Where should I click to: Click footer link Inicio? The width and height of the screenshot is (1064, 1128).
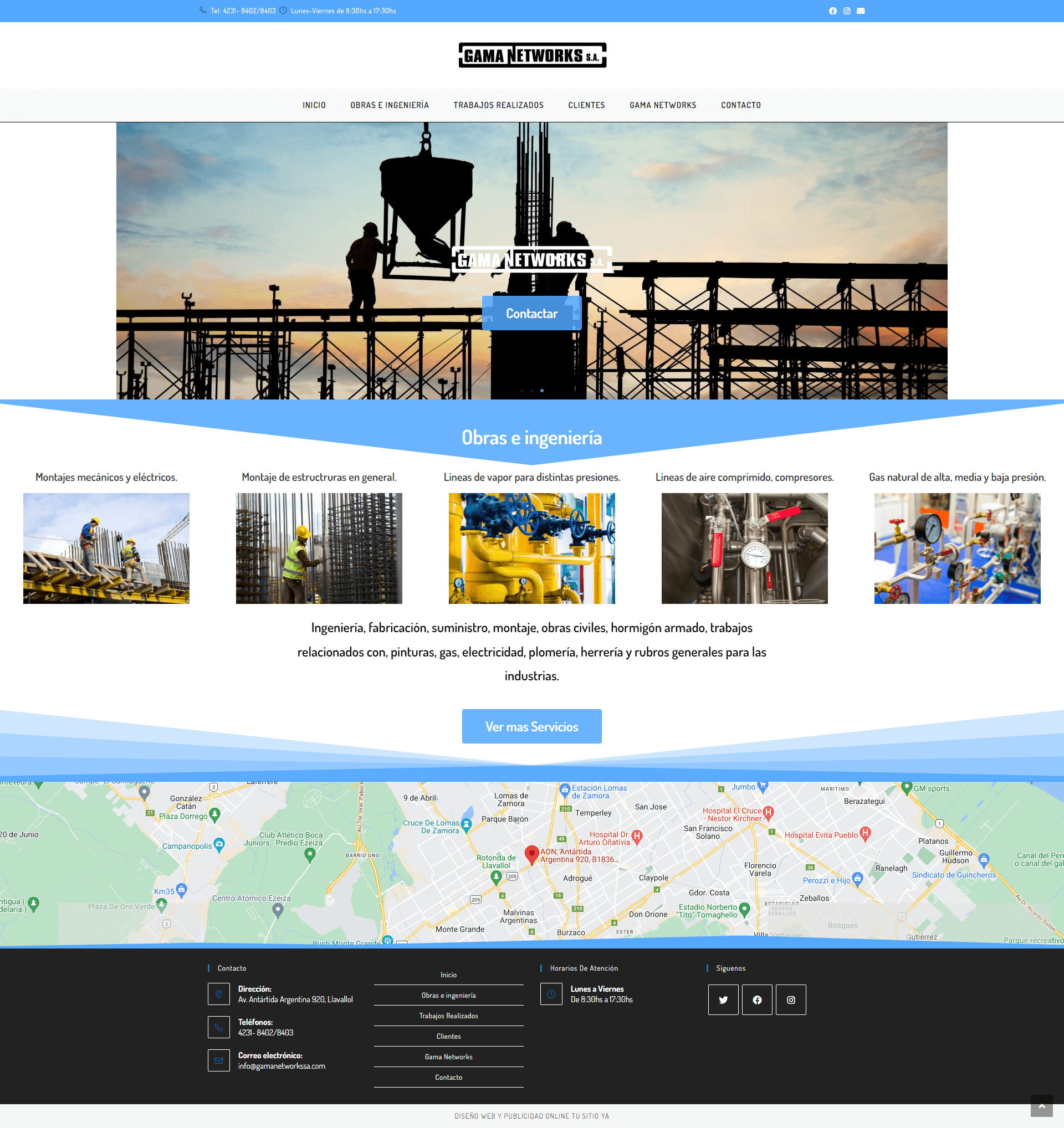[448, 974]
